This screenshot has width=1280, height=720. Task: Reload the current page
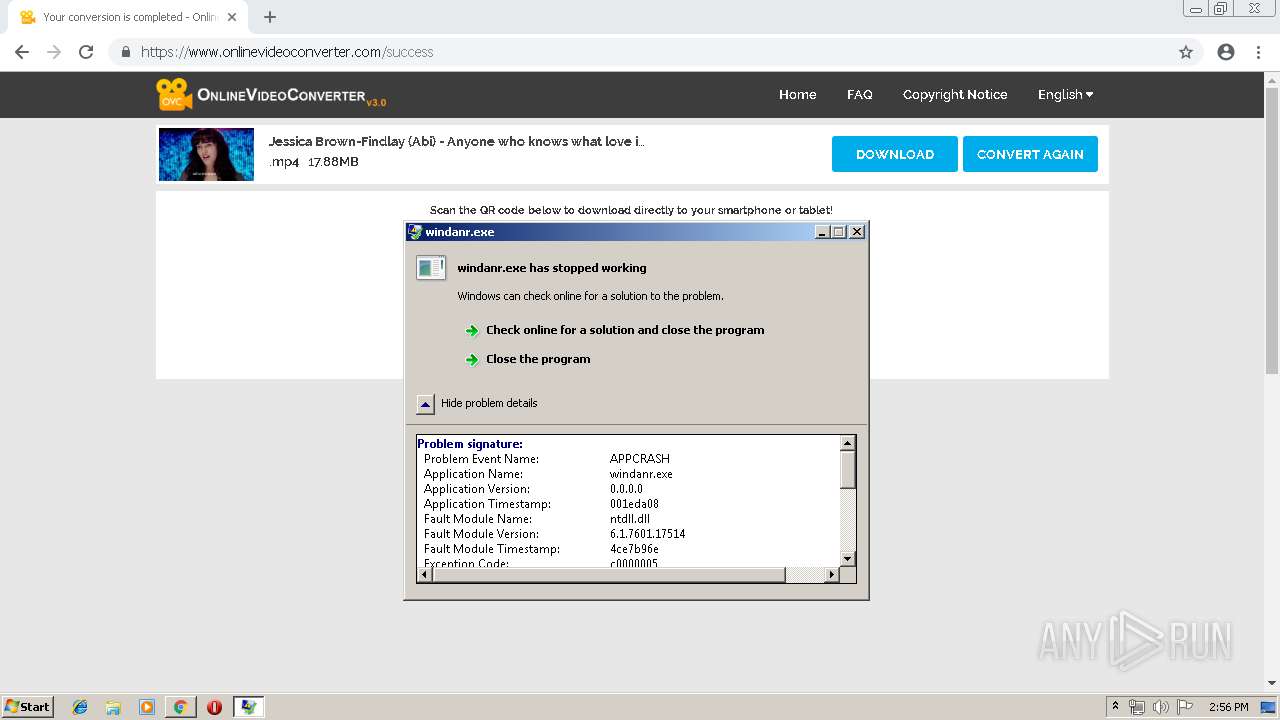coord(86,52)
